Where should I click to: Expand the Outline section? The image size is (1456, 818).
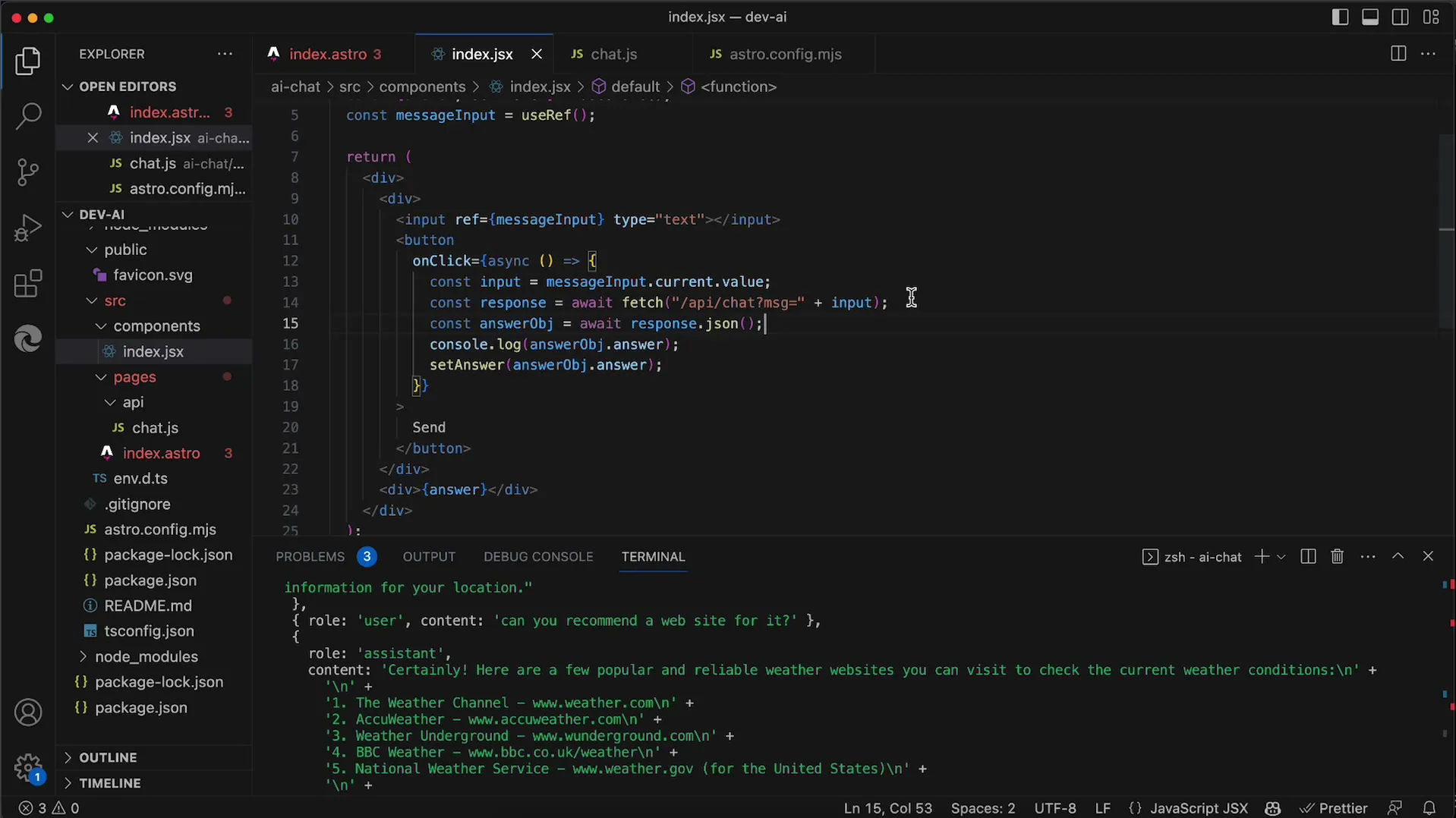(68, 757)
